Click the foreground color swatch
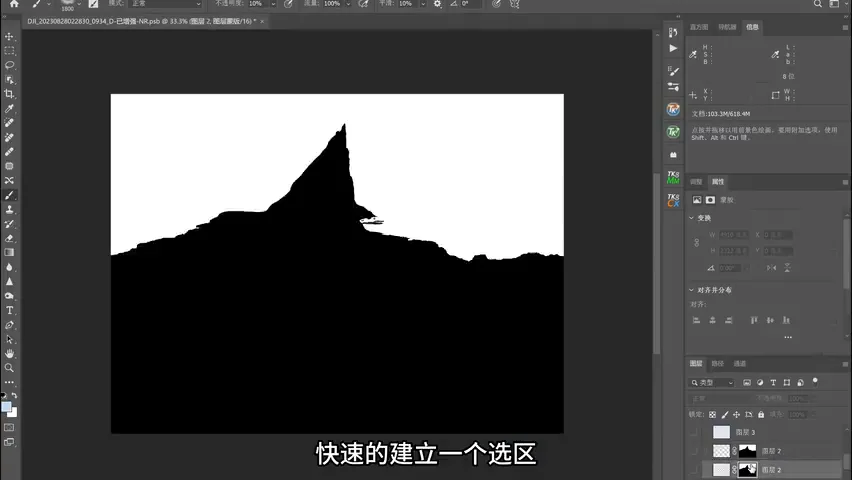 tap(6, 407)
